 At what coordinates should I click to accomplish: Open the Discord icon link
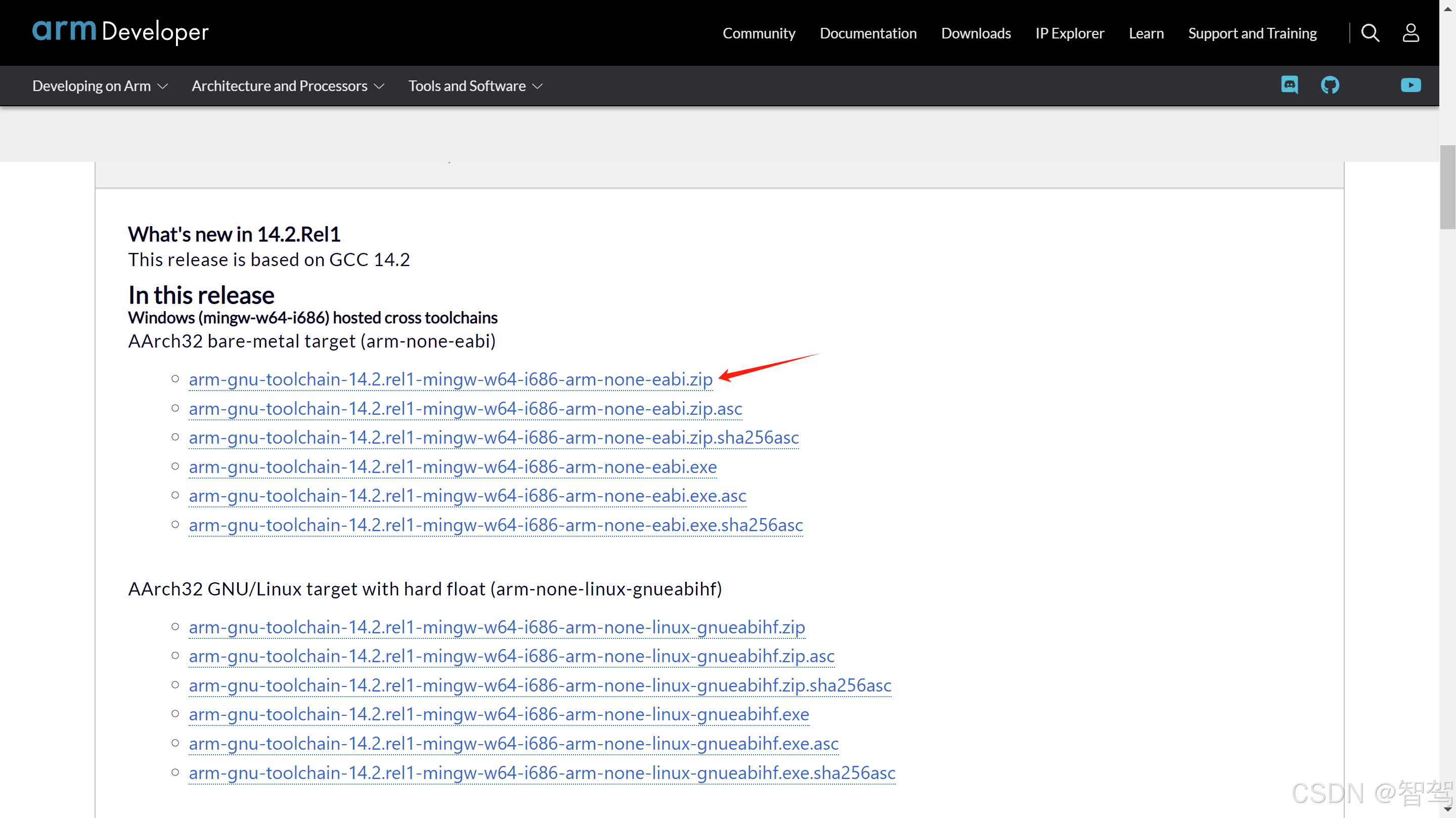[1289, 85]
